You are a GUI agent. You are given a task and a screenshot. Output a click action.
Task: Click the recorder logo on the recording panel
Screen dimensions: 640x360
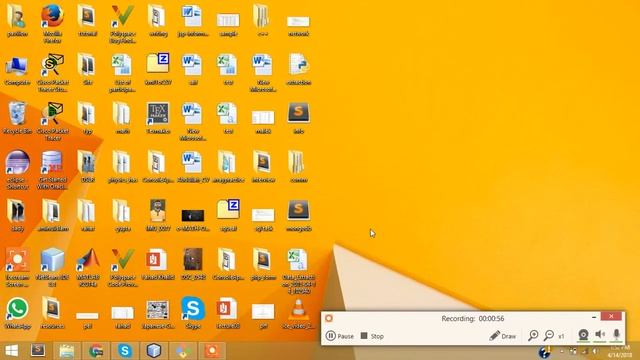pos(329,318)
